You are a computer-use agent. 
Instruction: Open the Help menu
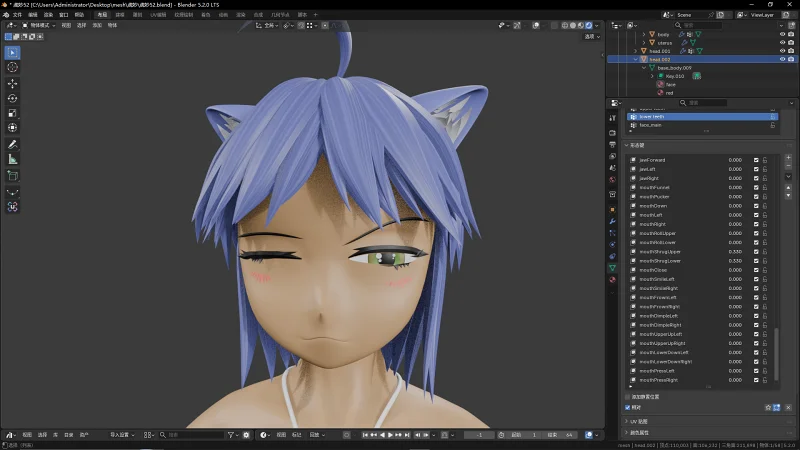80,15
